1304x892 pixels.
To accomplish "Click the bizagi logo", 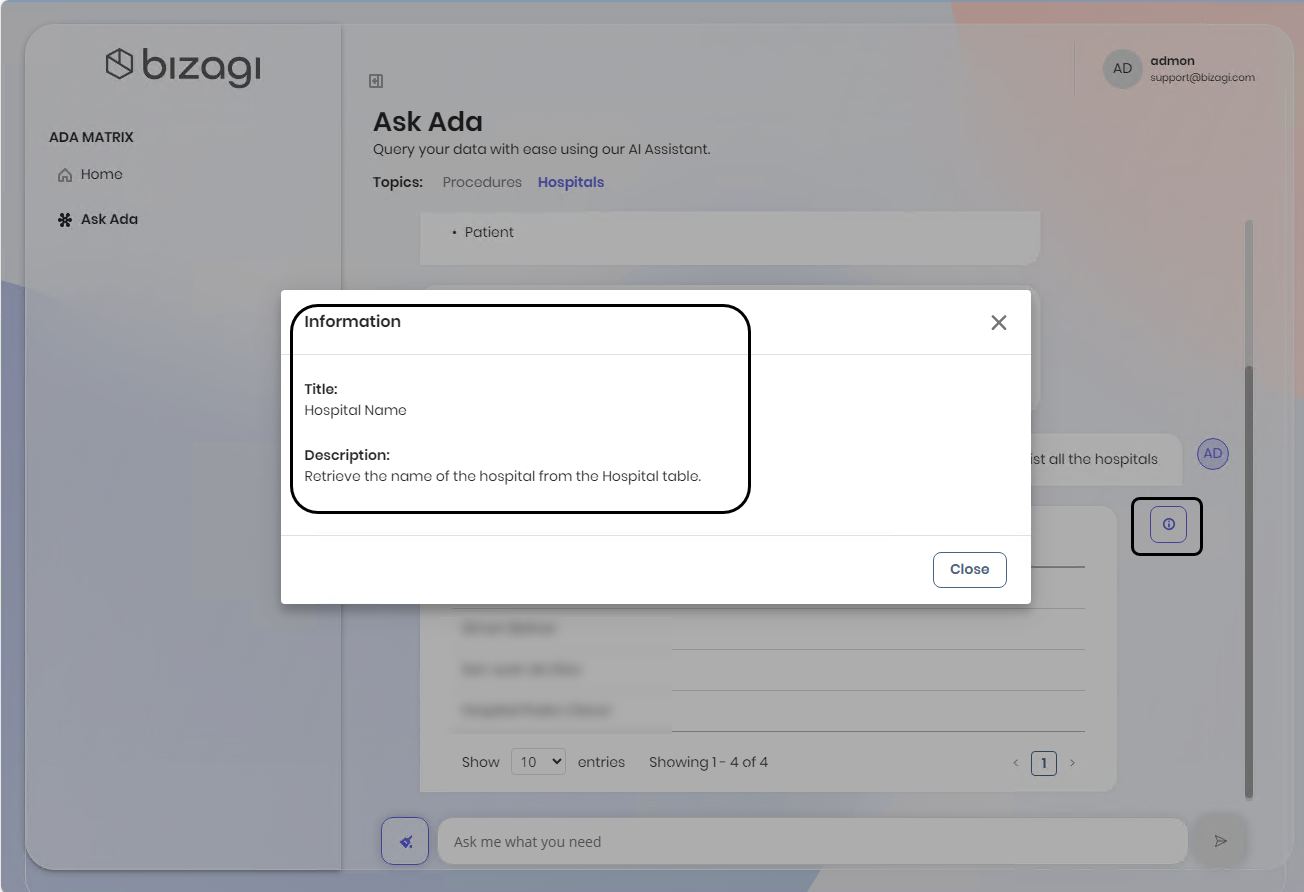I will pyautogui.click(x=183, y=66).
